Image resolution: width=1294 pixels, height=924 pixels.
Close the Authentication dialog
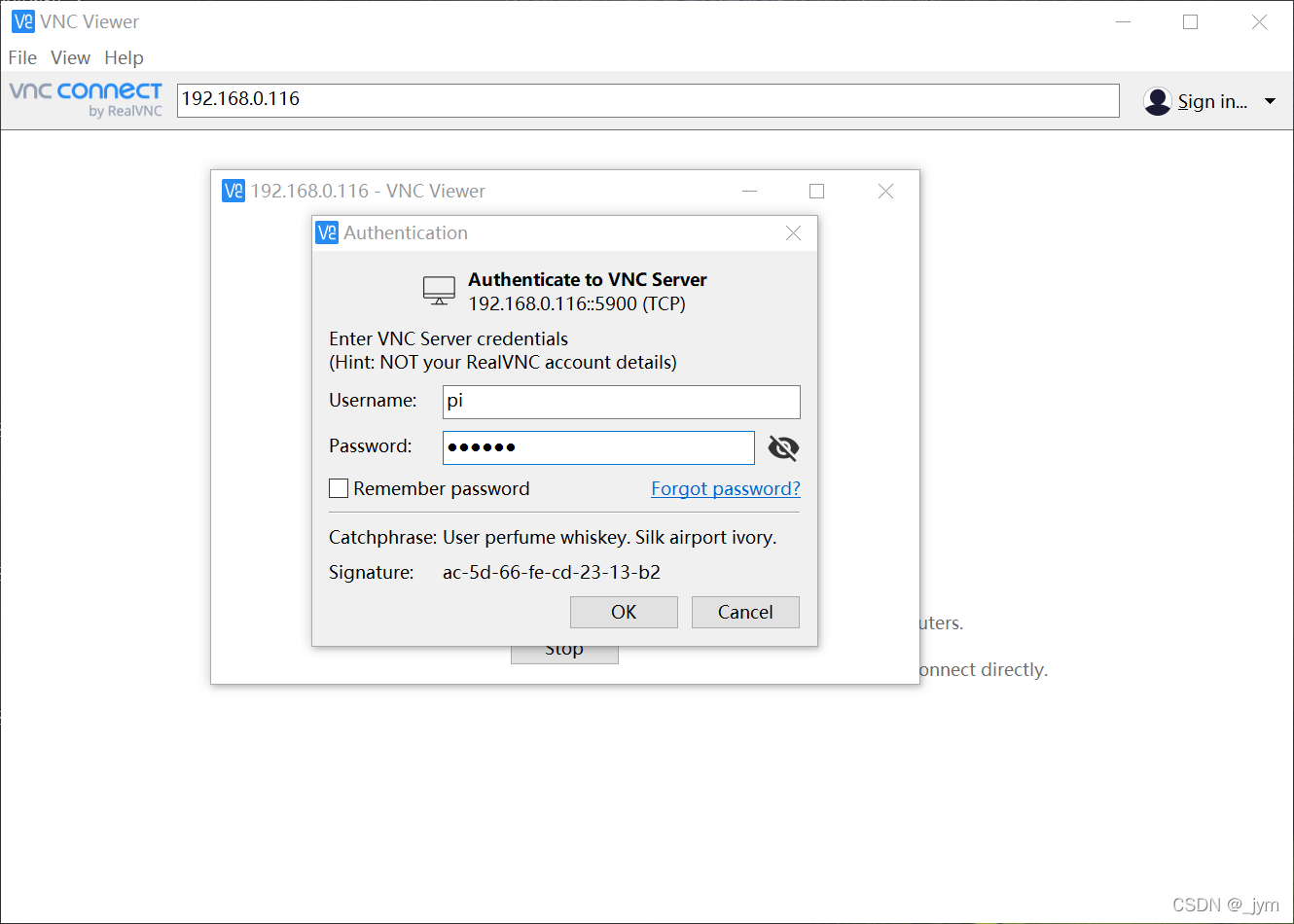[x=793, y=232]
